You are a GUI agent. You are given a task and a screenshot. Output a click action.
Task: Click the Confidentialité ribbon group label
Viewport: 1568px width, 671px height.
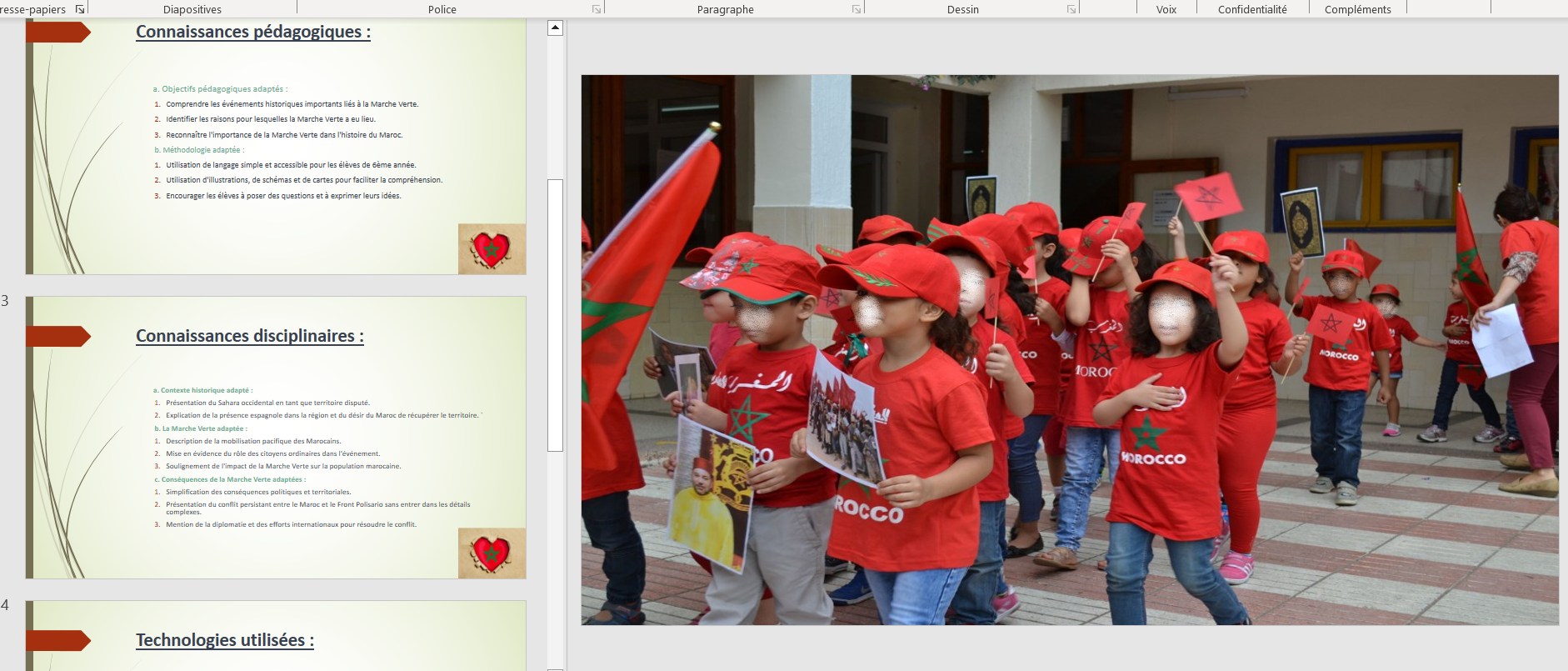point(1252,9)
